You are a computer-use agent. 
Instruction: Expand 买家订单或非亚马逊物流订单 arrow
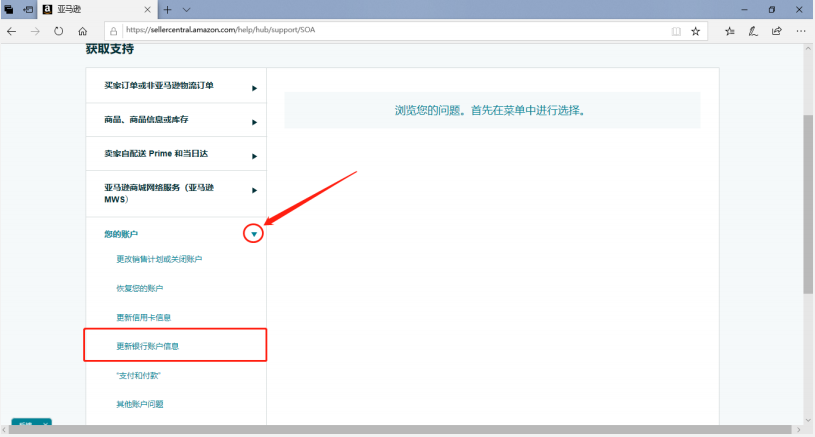pos(254,88)
